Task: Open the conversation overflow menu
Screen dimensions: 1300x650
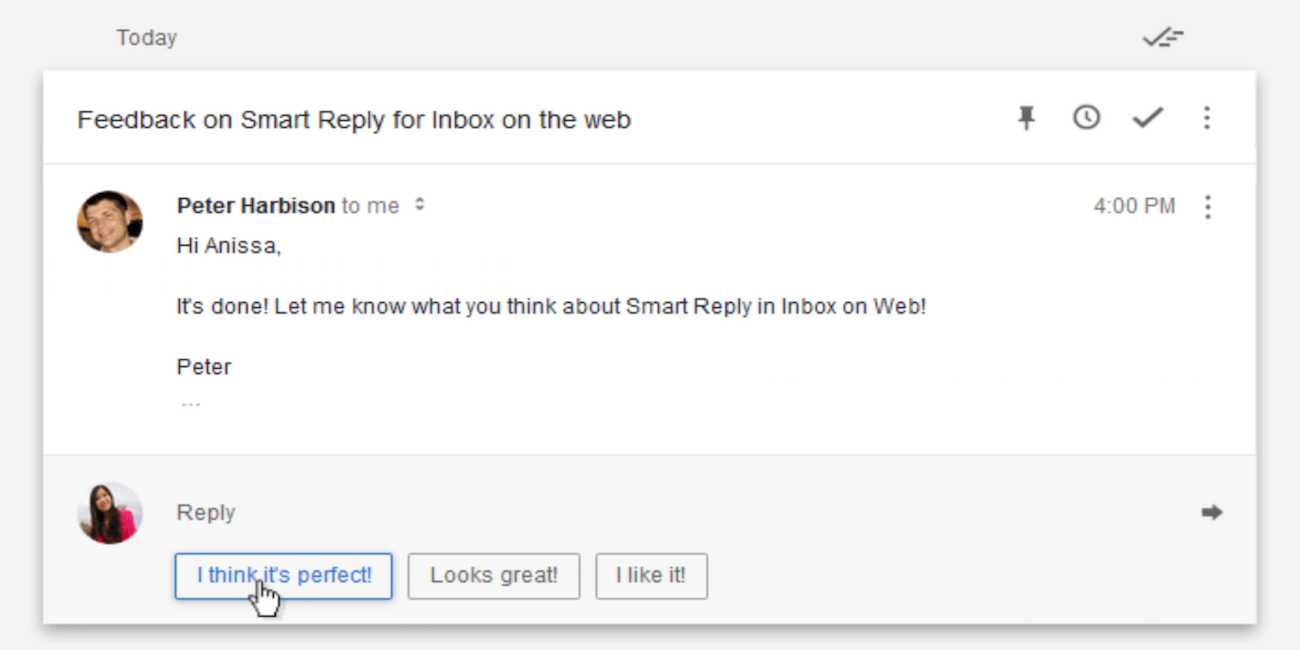Action: coord(1207,118)
